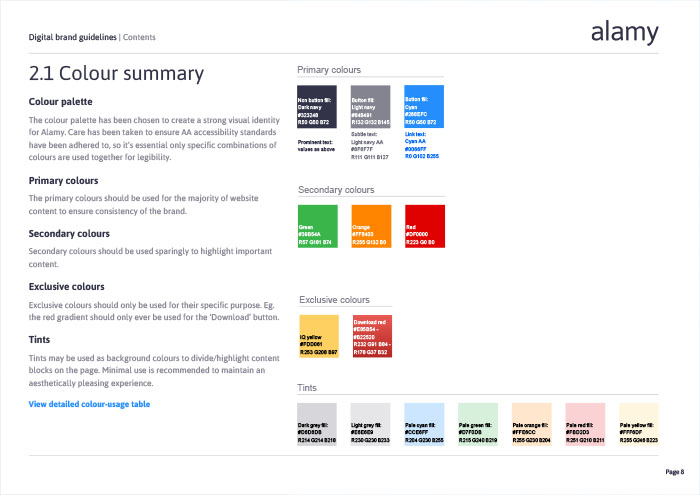This screenshot has height=495, width=700.
Task: Select the Red secondary colour swatch
Action: (x=425, y=226)
